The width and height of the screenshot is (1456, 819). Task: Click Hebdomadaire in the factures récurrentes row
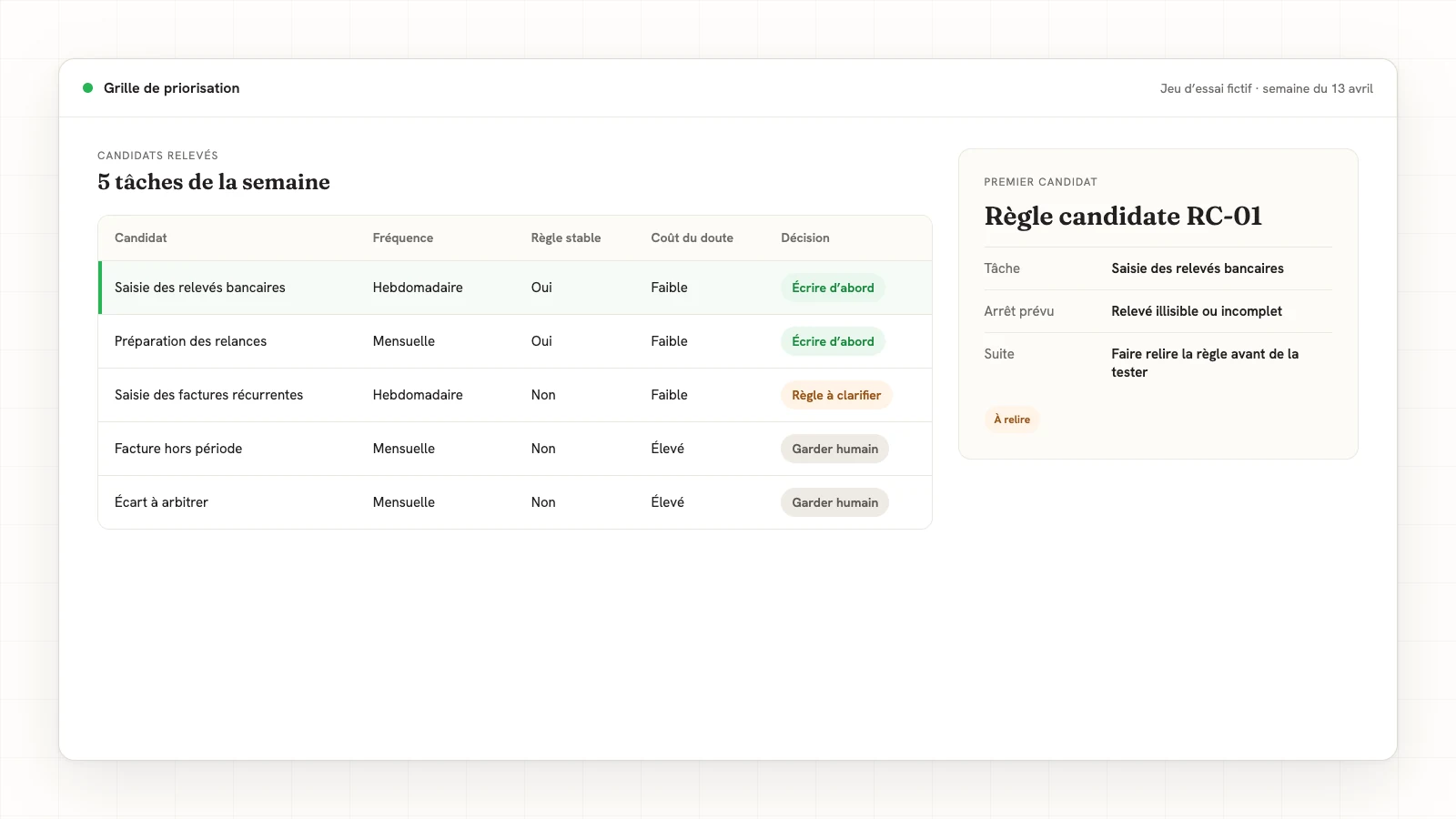(418, 395)
